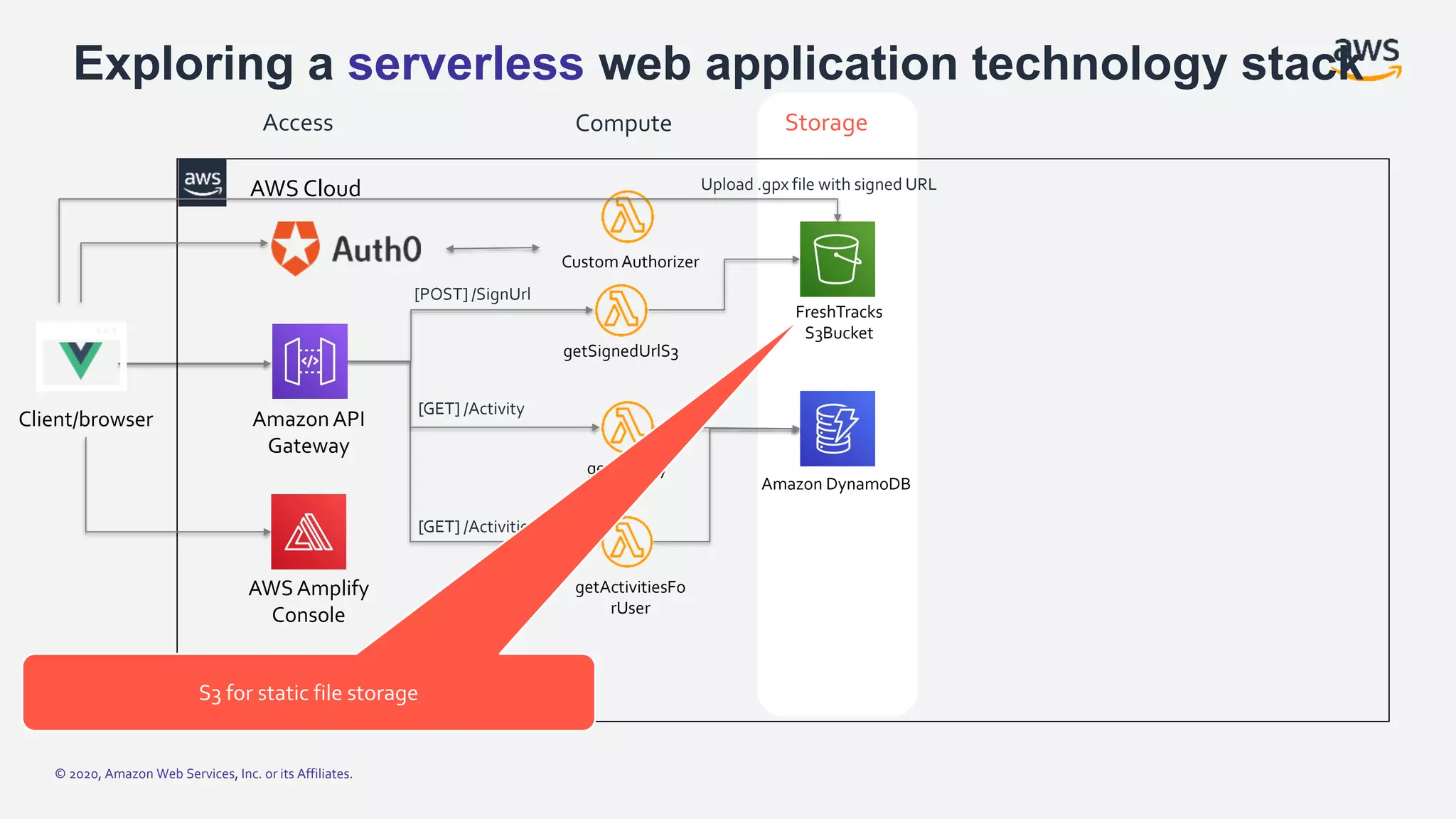
Task: Click the Amazon Web Services copyright footer
Action: coord(203,773)
